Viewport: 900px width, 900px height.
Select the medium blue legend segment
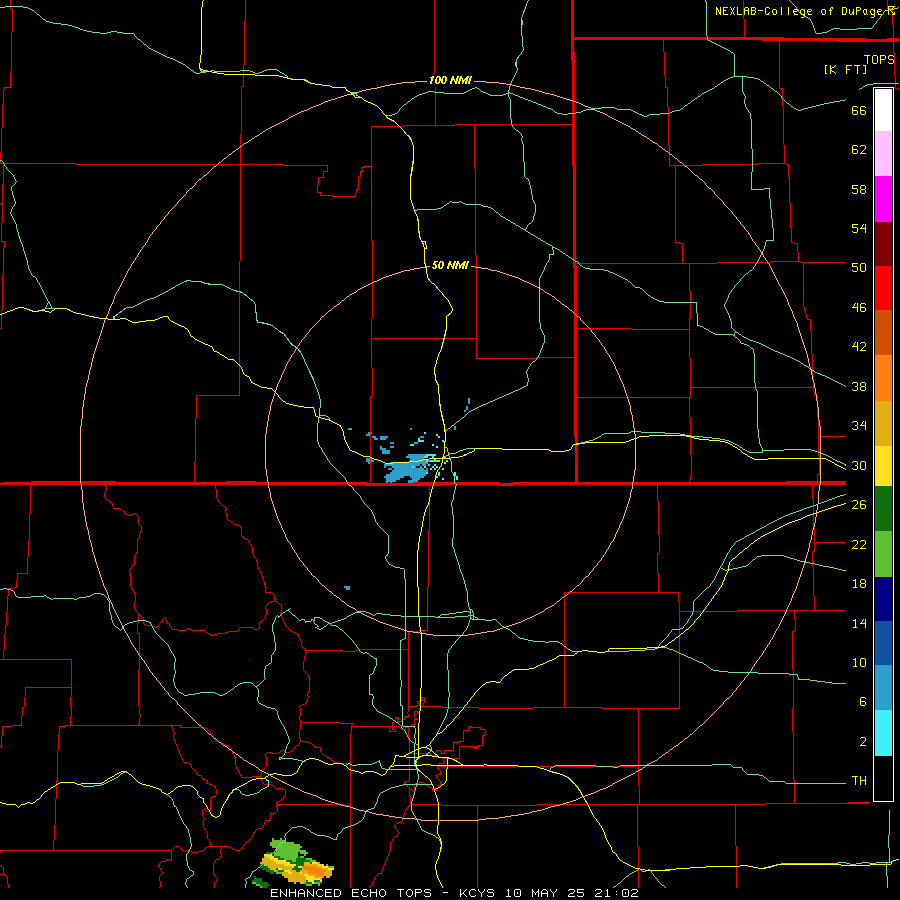[883, 643]
